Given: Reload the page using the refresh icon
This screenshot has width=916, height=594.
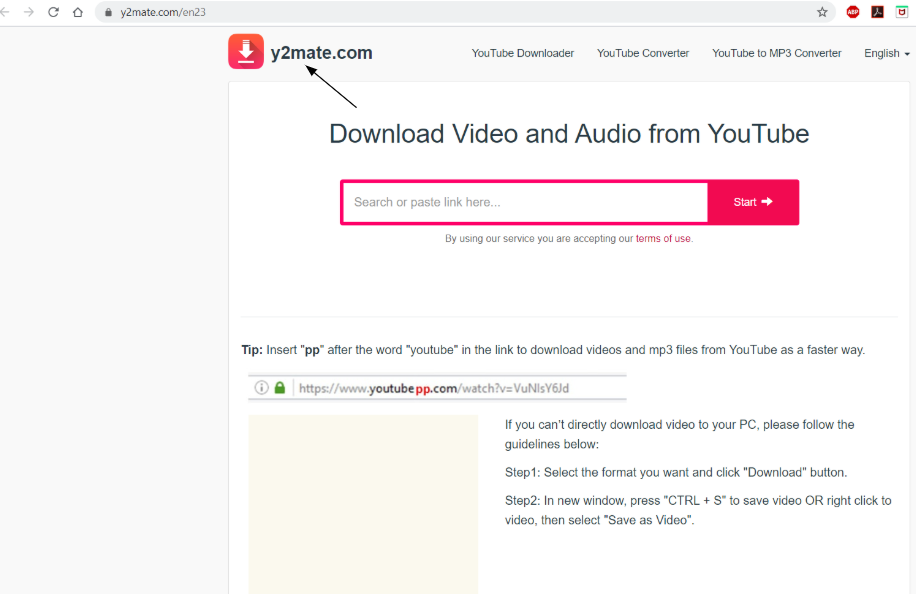Looking at the screenshot, I should click(x=53, y=12).
